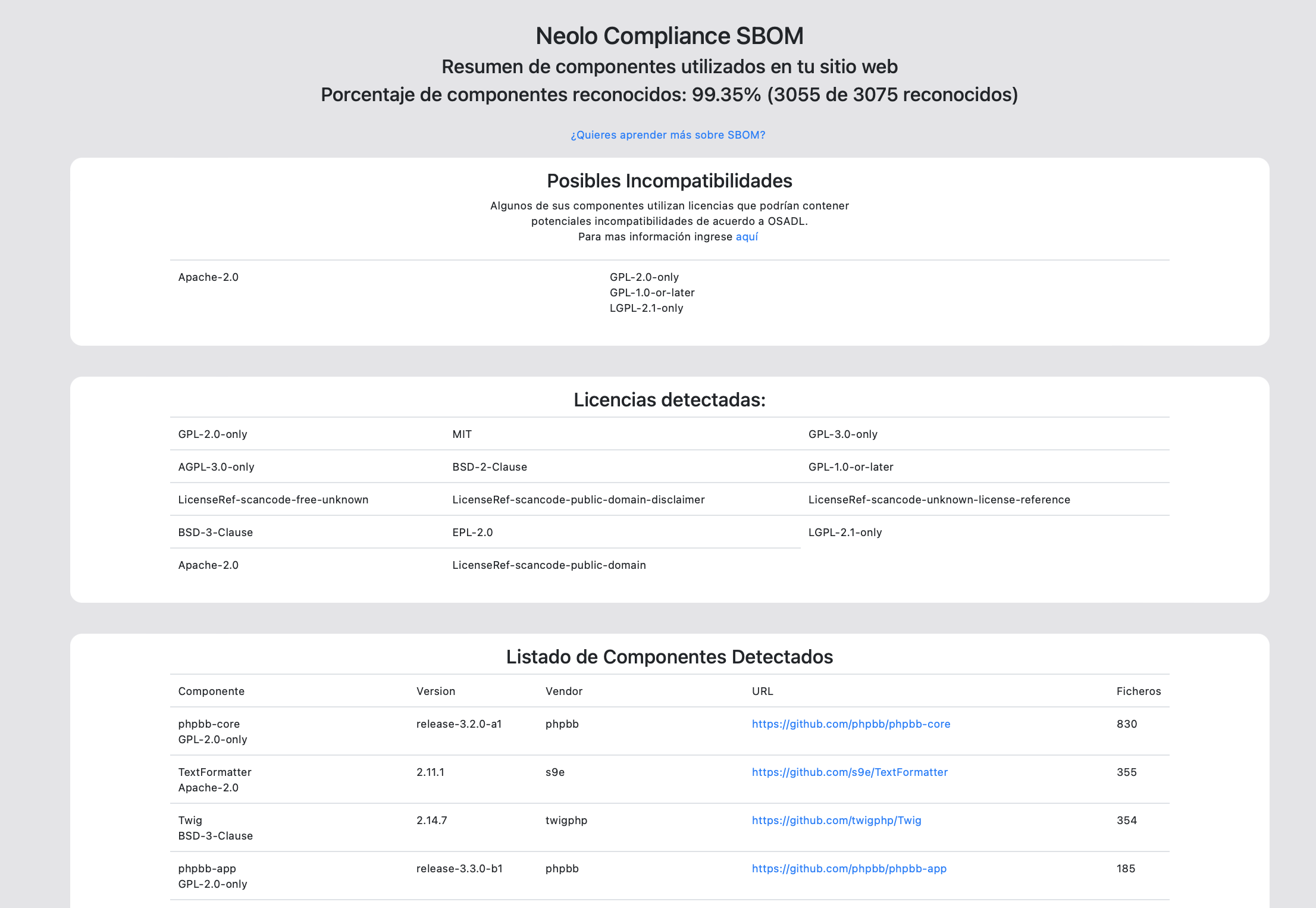
Task: Click the phpbb vendor in phpbb-app row
Action: click(x=562, y=869)
